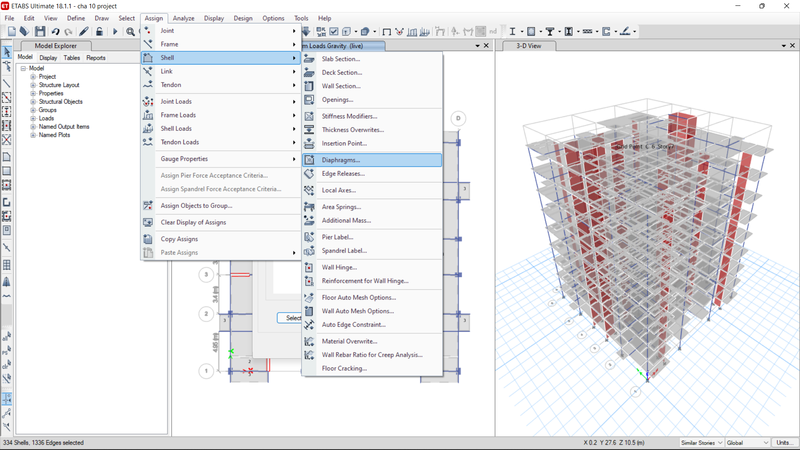Click the Assign Objects to Group icon
800x450 pixels.
point(148,205)
